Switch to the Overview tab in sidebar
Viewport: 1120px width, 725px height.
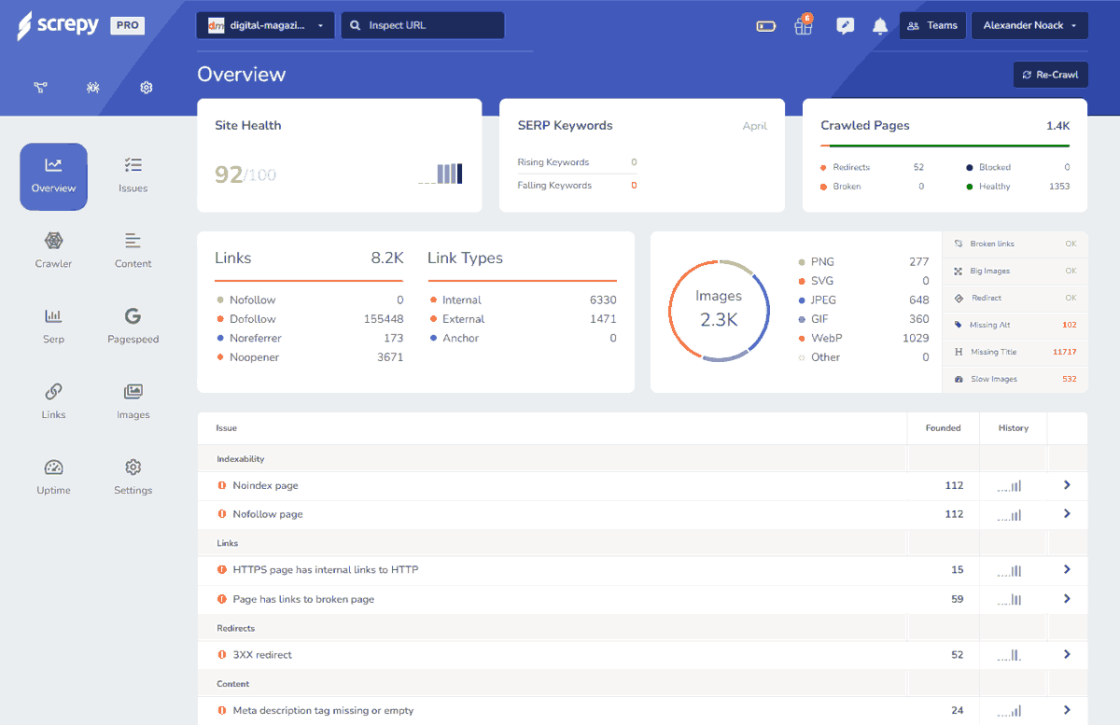[x=53, y=176]
